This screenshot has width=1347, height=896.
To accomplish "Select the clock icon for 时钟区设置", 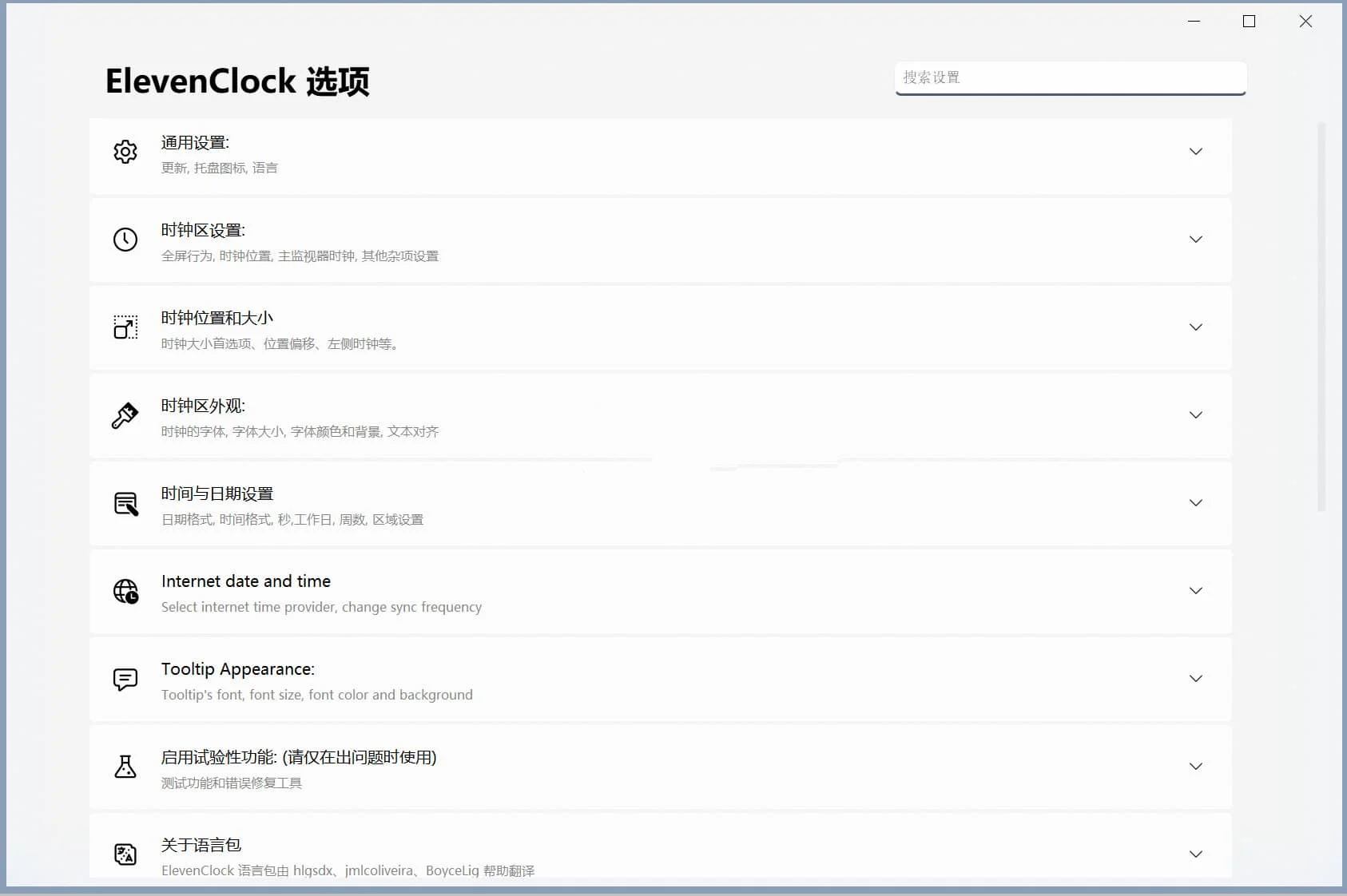I will pos(125,239).
